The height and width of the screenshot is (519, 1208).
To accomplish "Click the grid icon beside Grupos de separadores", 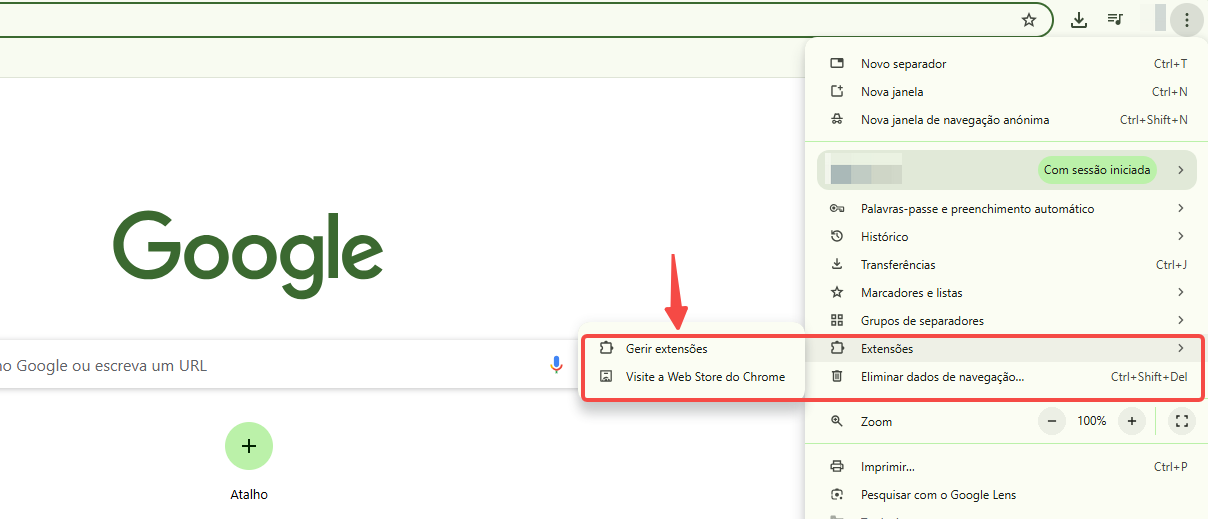I will (x=837, y=320).
